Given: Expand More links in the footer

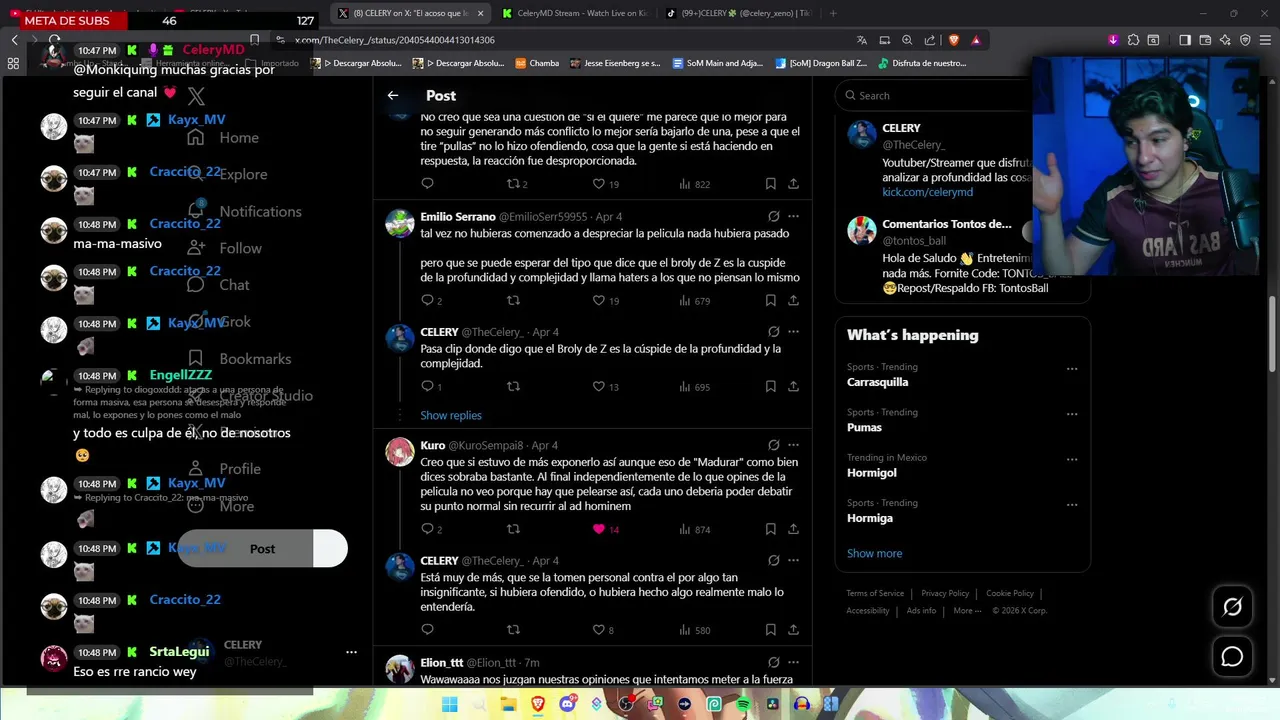Looking at the screenshot, I should [x=967, y=610].
